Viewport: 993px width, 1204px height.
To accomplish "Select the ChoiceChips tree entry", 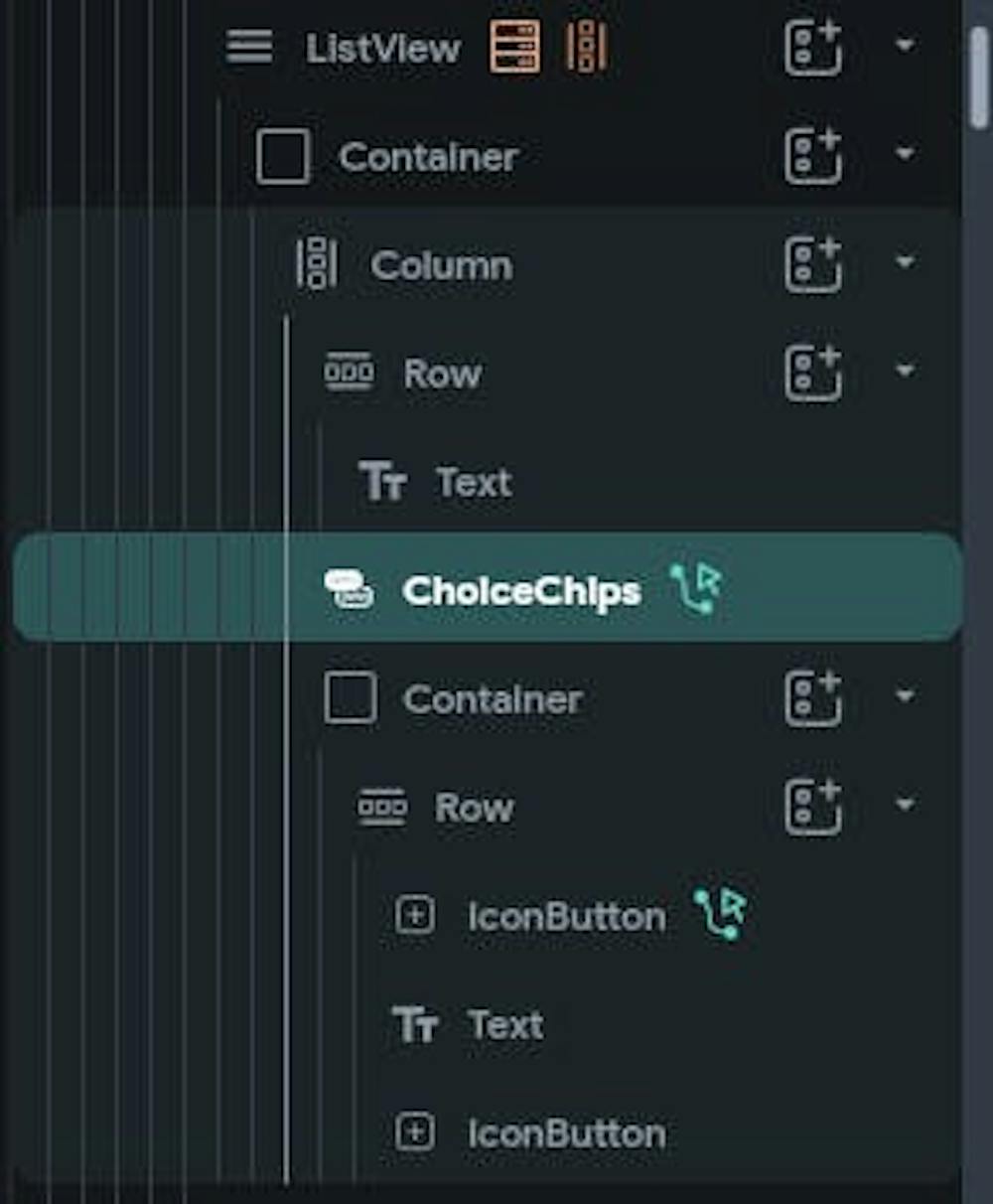I will tap(521, 589).
